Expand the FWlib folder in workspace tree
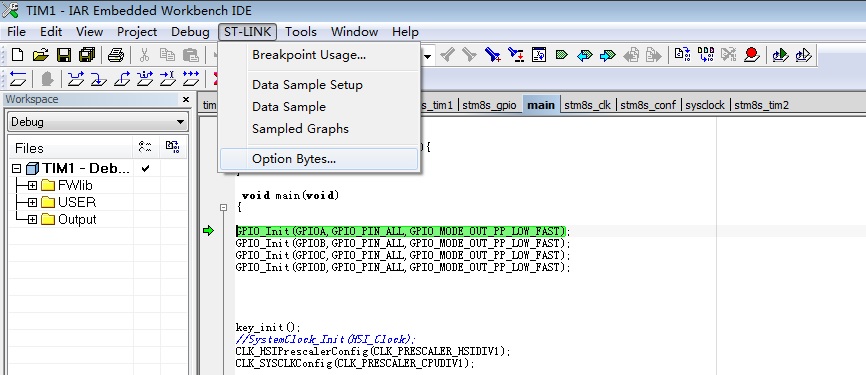866x375 pixels. pyautogui.click(x=33, y=186)
